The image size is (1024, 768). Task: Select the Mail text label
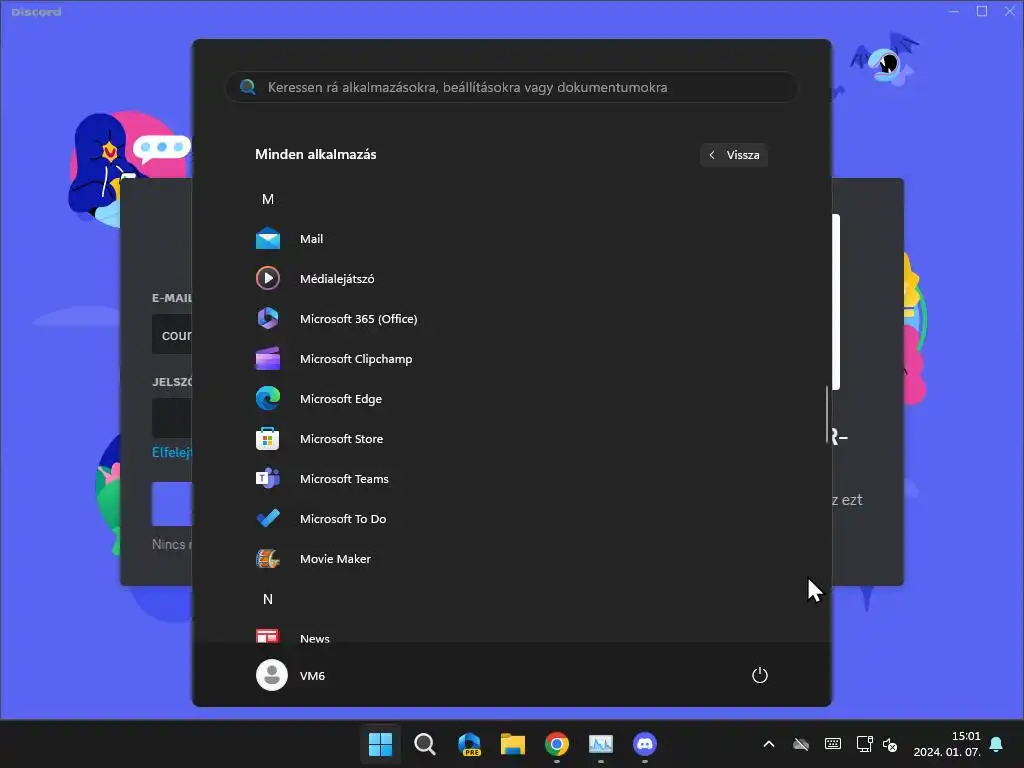(312, 239)
